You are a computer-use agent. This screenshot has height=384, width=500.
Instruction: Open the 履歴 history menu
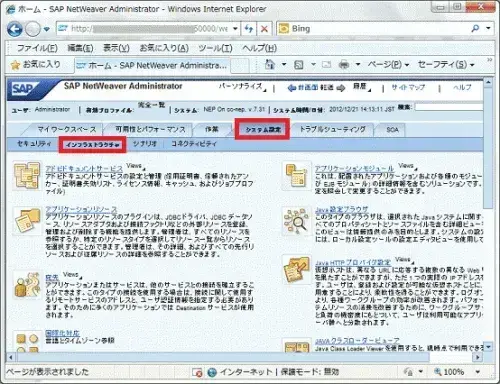(x=361, y=87)
